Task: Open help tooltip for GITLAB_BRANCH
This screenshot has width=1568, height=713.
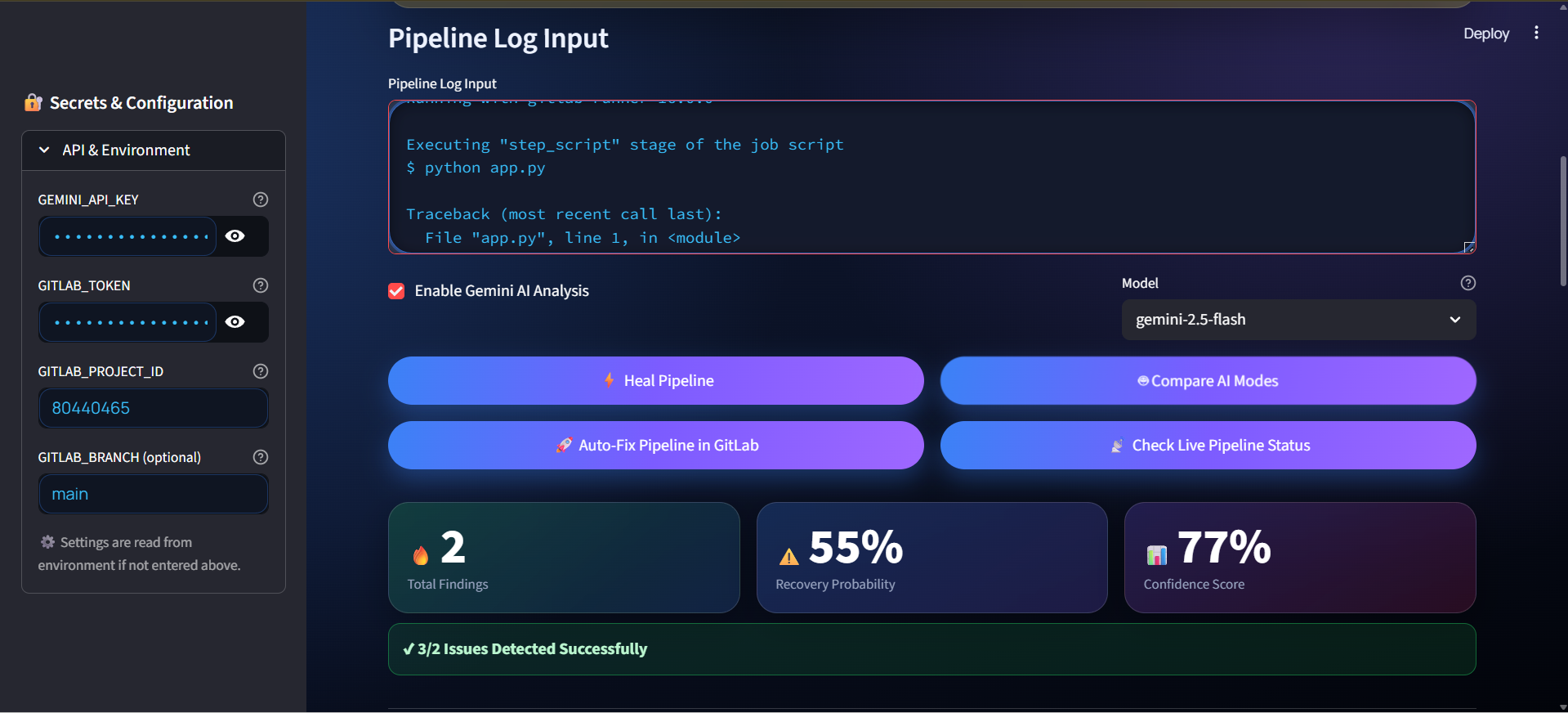Action: coord(261,457)
